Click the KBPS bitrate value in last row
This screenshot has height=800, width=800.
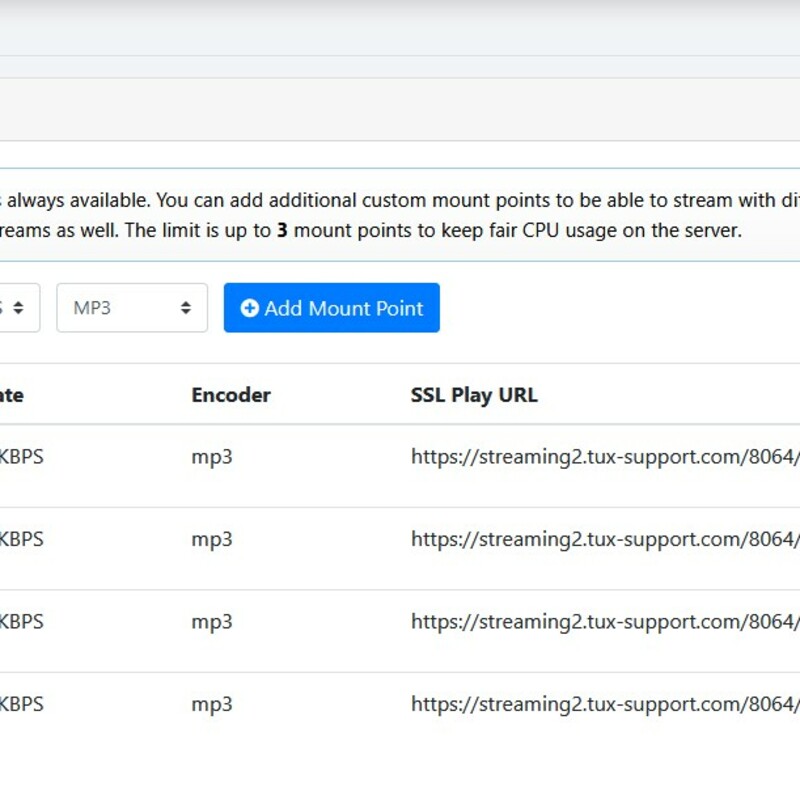[x=21, y=704]
